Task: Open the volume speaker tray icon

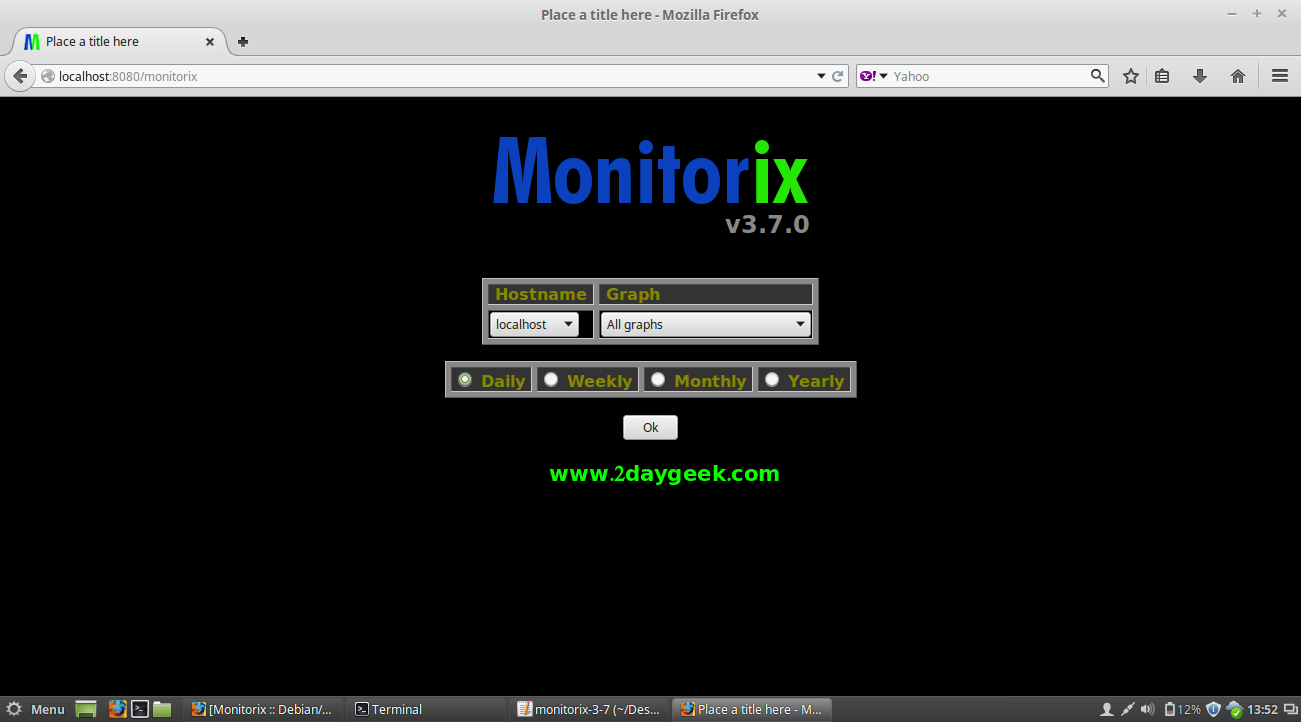Action: tap(1147, 709)
